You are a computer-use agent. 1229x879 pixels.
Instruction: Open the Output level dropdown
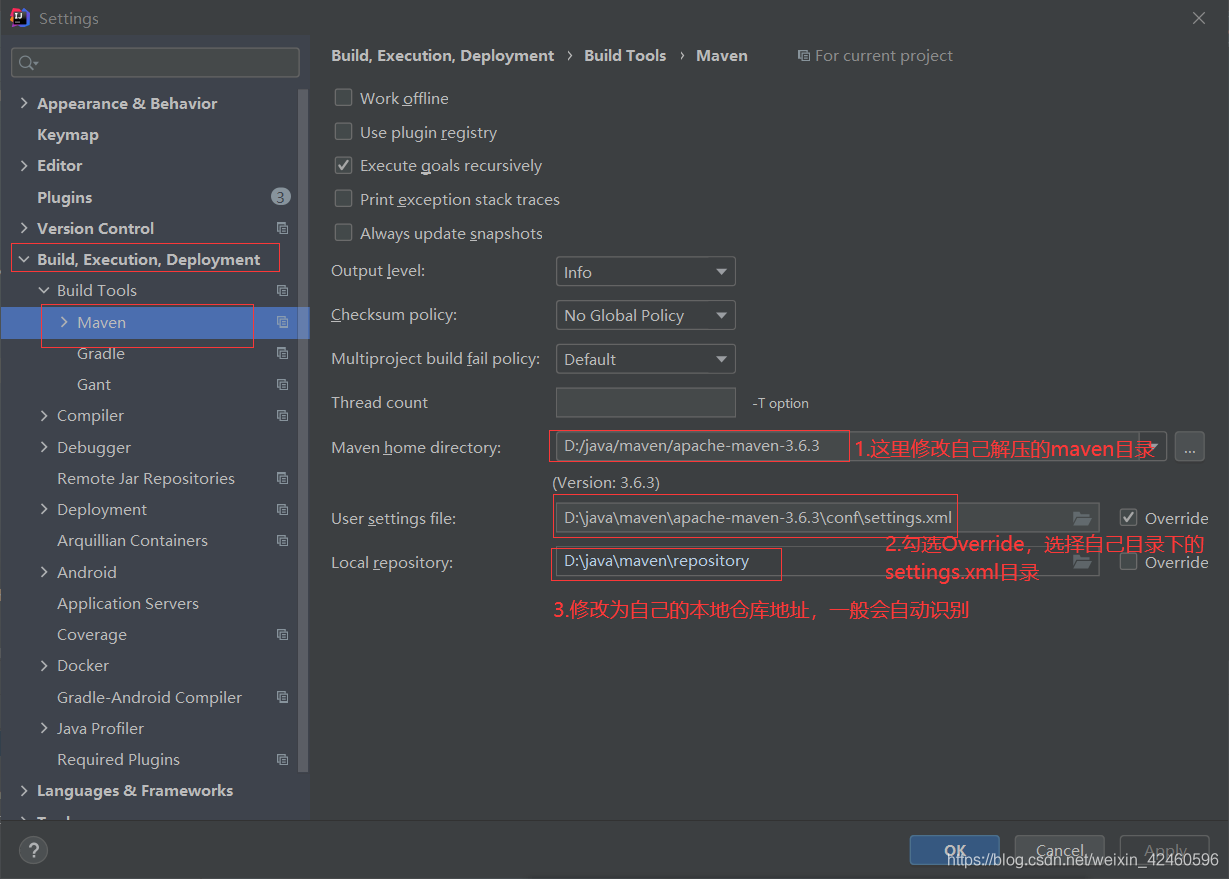coord(645,272)
